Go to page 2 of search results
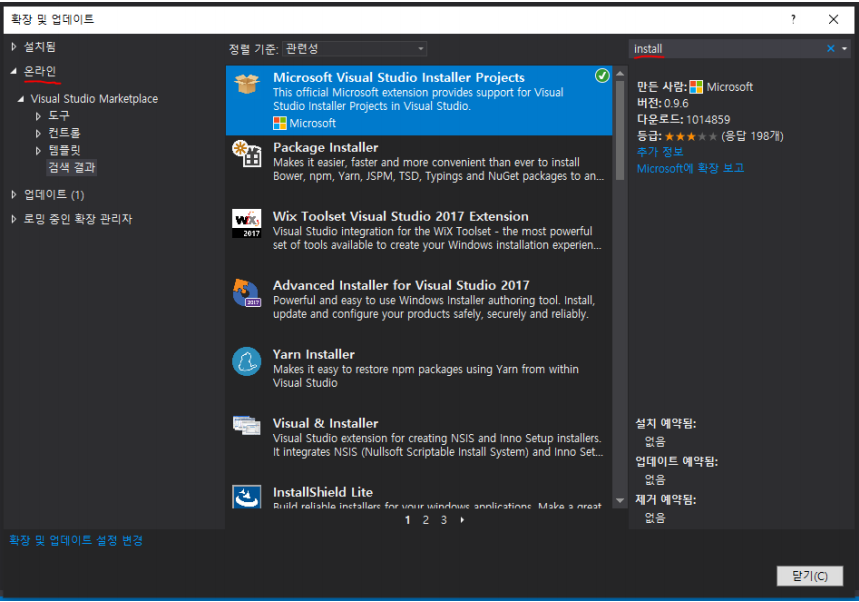This screenshot has width=859, height=602. point(425,521)
